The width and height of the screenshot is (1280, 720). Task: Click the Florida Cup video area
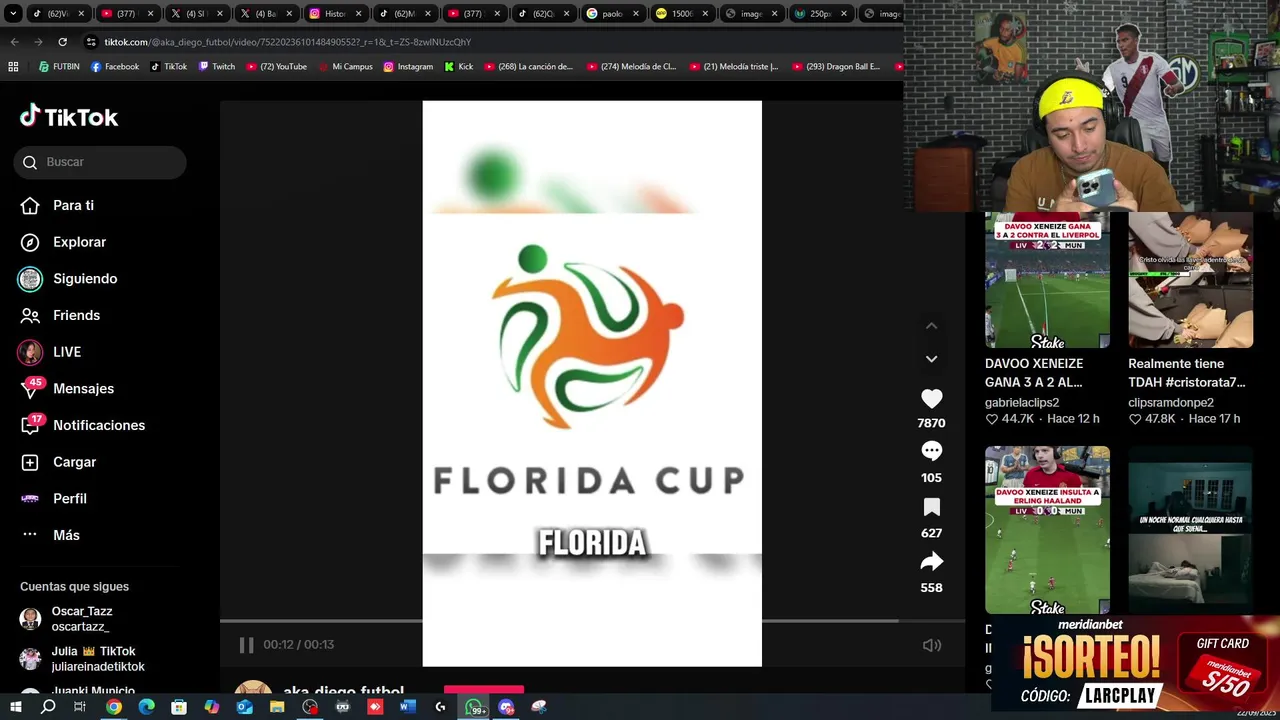tap(592, 383)
